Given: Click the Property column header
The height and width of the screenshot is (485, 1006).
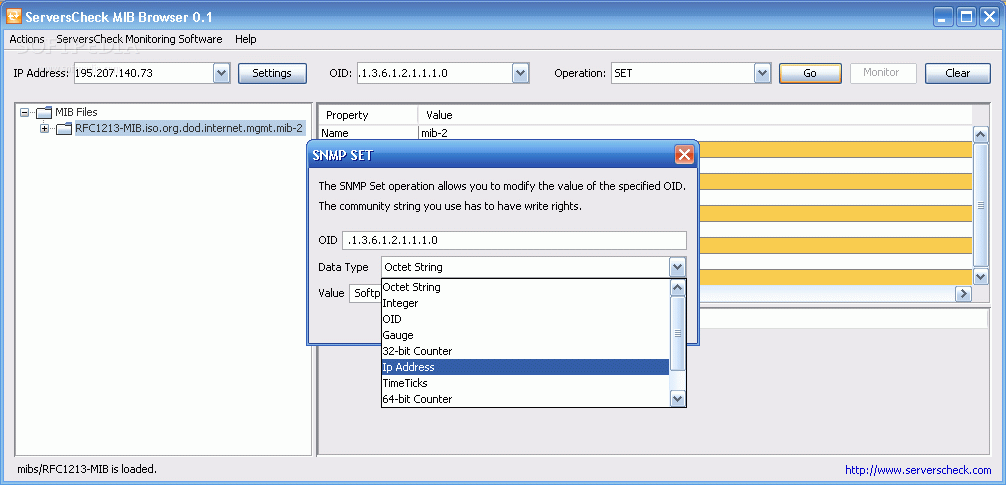Looking at the screenshot, I should click(x=368, y=115).
